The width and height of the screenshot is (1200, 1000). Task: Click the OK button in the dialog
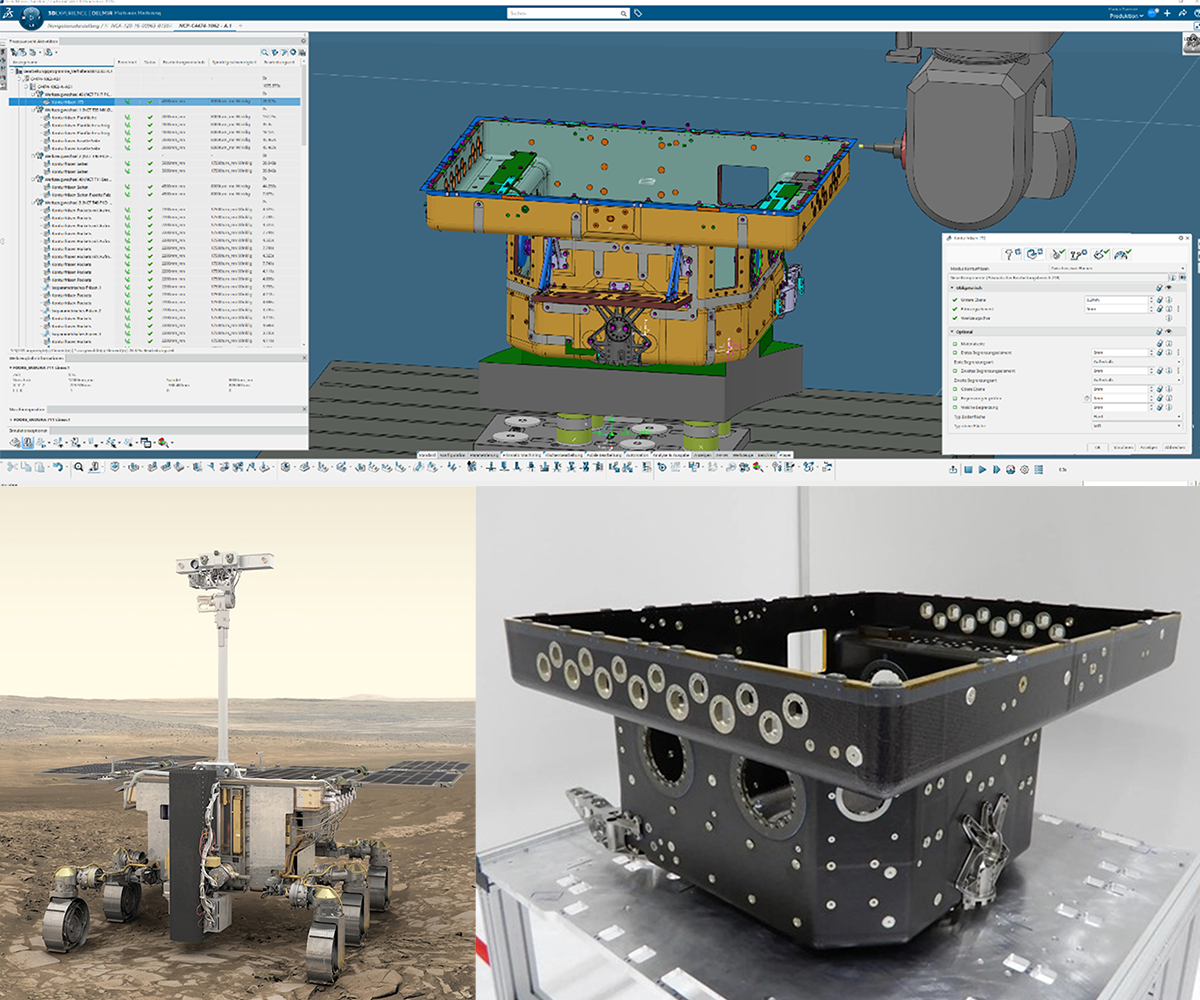coord(1097,447)
